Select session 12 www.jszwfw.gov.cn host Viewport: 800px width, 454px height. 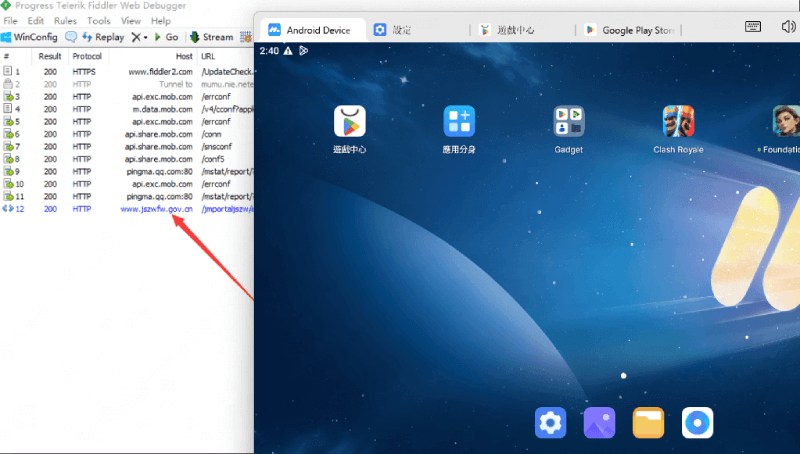point(157,209)
